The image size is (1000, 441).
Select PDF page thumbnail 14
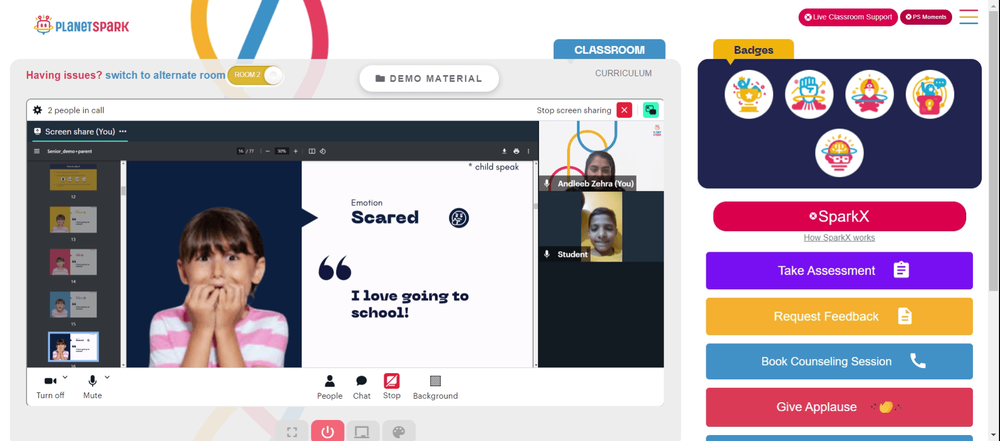tap(73, 262)
